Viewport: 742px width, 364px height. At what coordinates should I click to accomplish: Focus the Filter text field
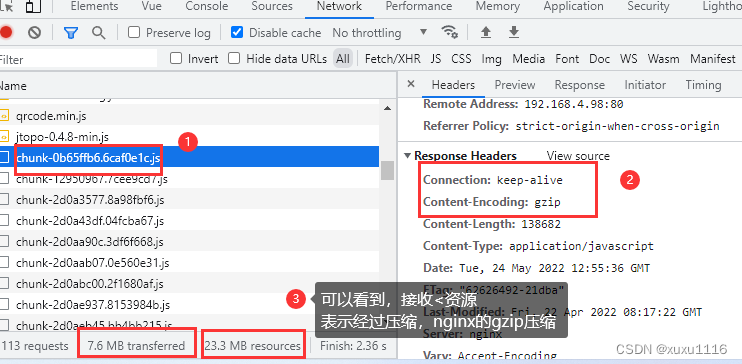tap(78, 59)
